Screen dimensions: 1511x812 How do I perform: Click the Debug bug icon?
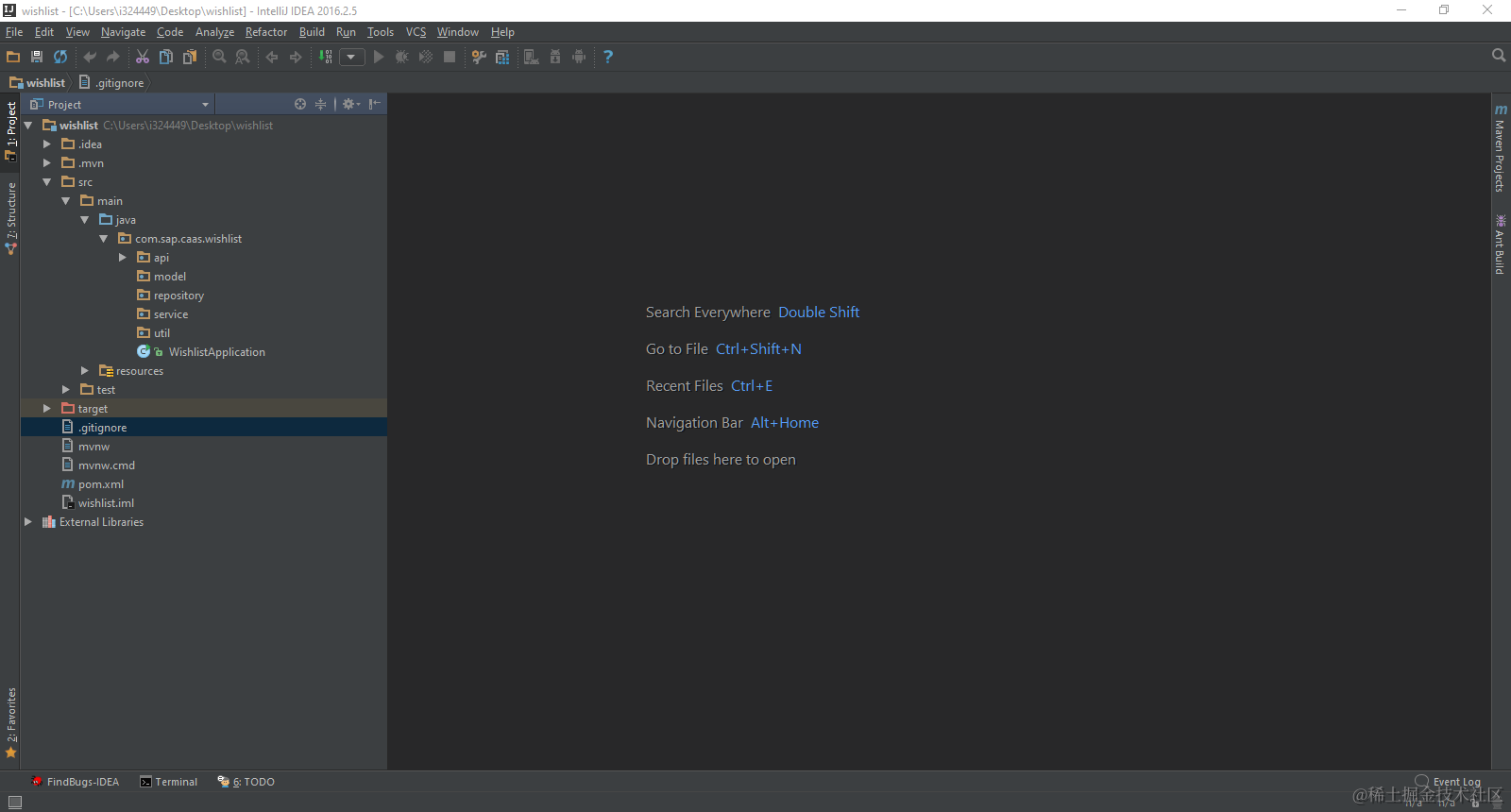tap(402, 57)
